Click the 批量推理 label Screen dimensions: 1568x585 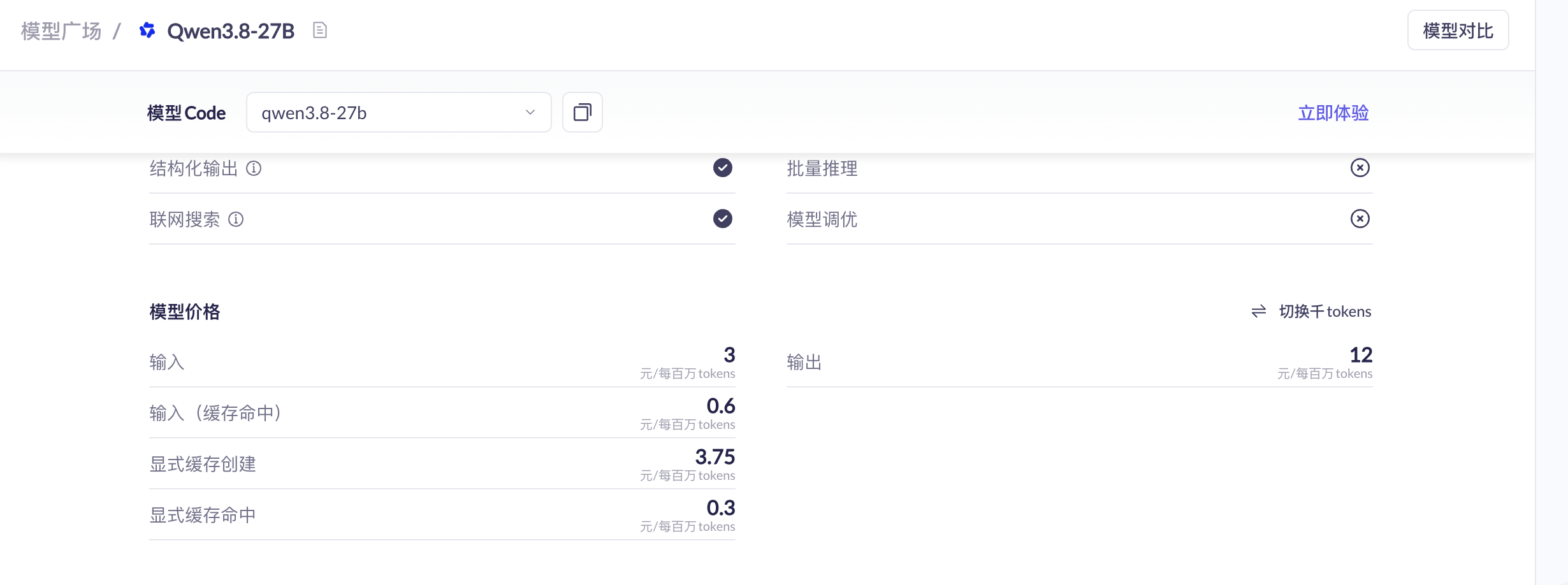click(x=822, y=168)
